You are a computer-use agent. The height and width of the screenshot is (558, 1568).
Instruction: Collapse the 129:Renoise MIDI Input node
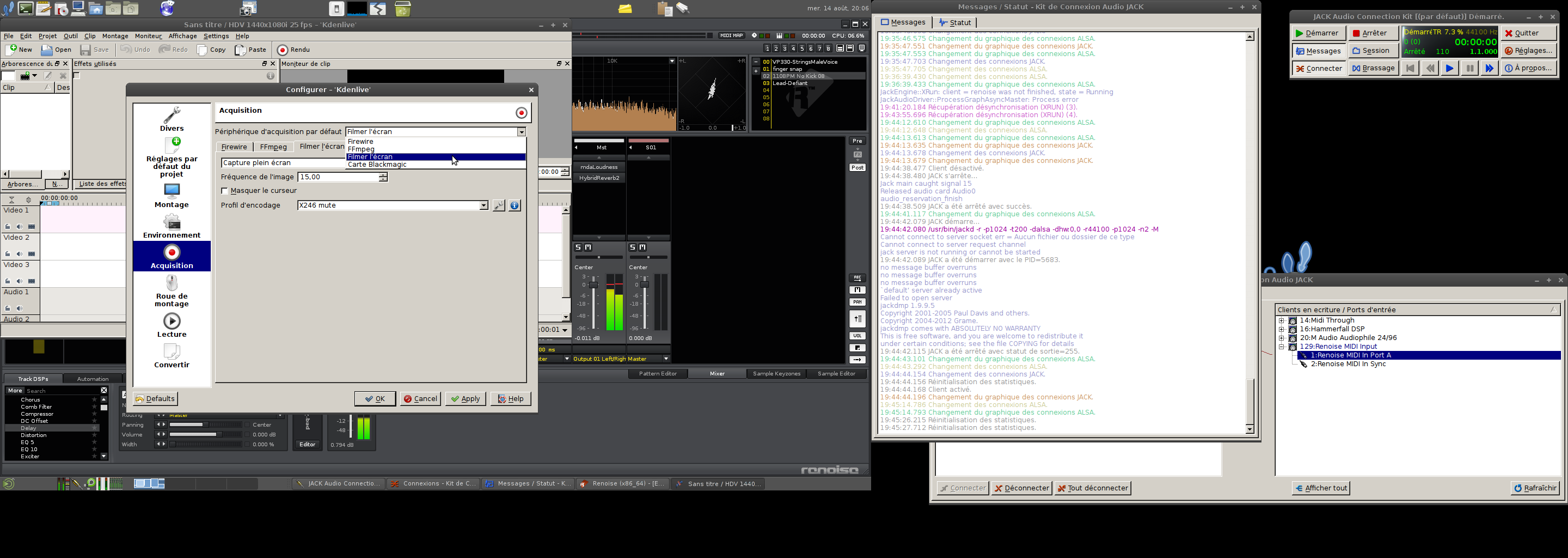(x=1281, y=347)
